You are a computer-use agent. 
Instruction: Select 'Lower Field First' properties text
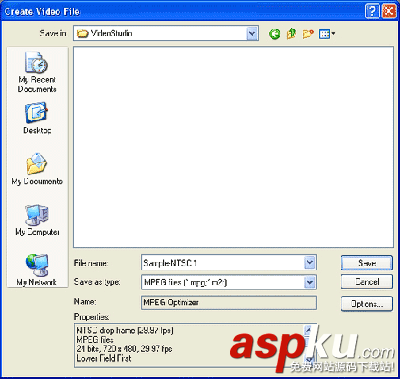tap(104, 359)
